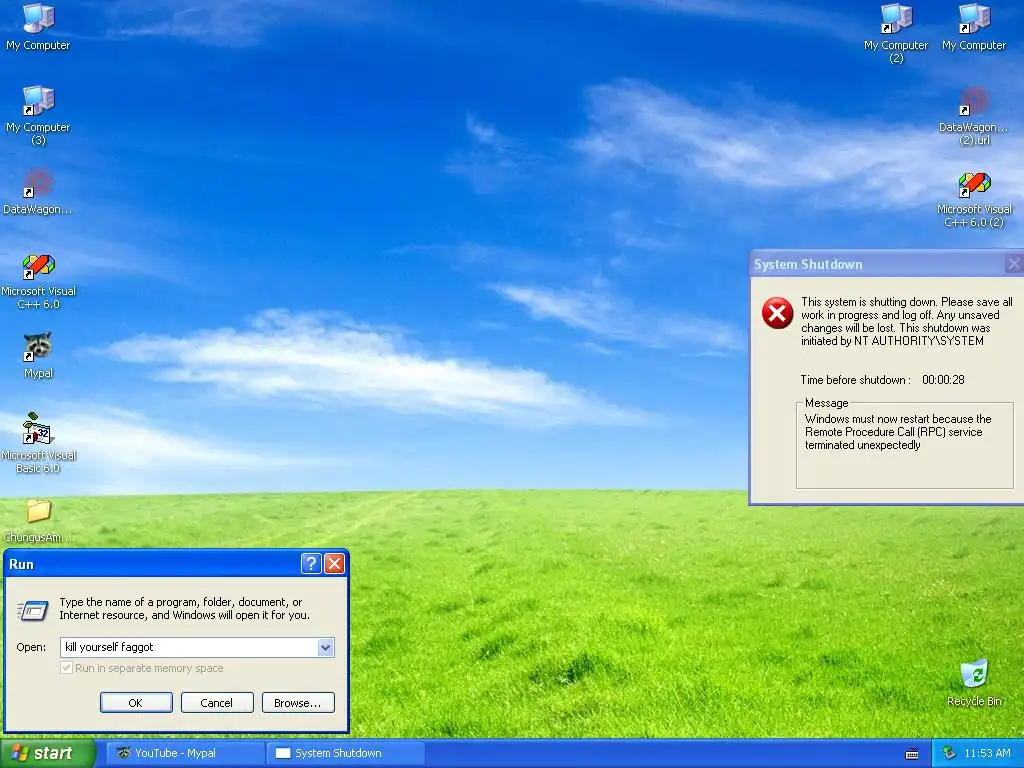1024x768 pixels.
Task: Click the 'Time before shutdown :' label
Action: (855, 379)
